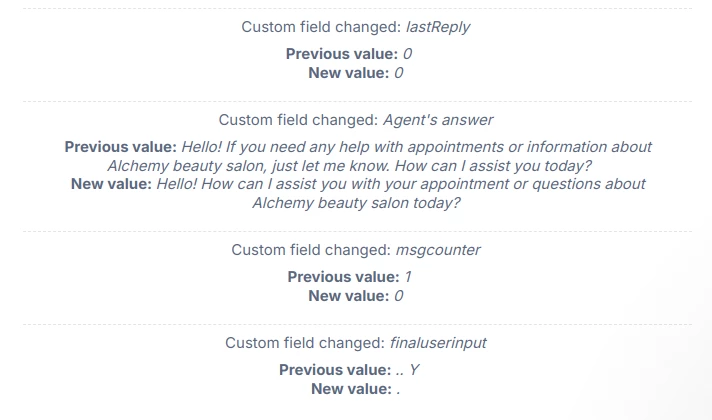
Task: Click the New value label under lastReply
Action: pos(349,72)
